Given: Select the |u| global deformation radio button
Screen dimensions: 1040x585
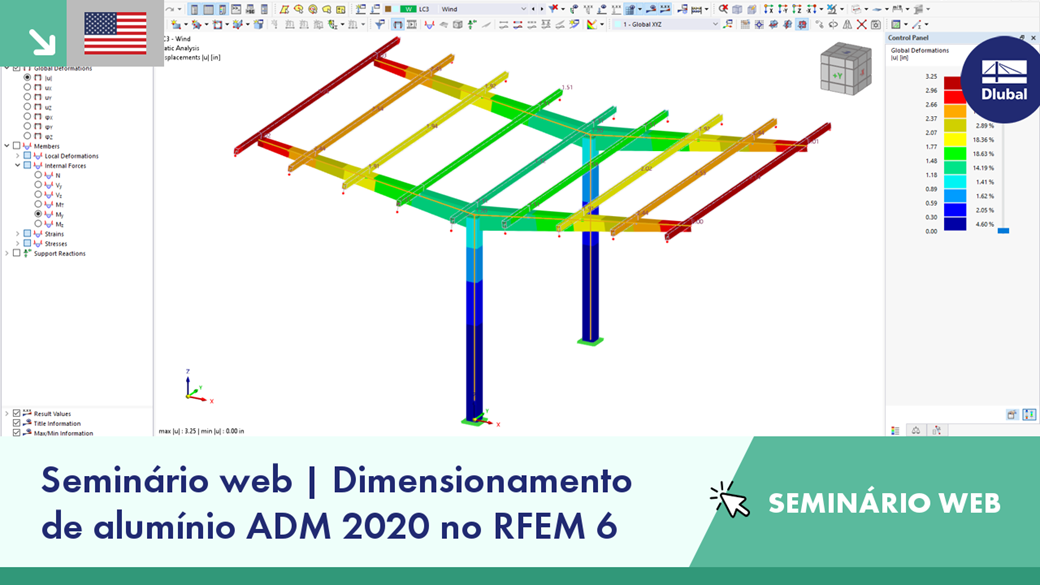Looking at the screenshot, I should tap(27, 78).
